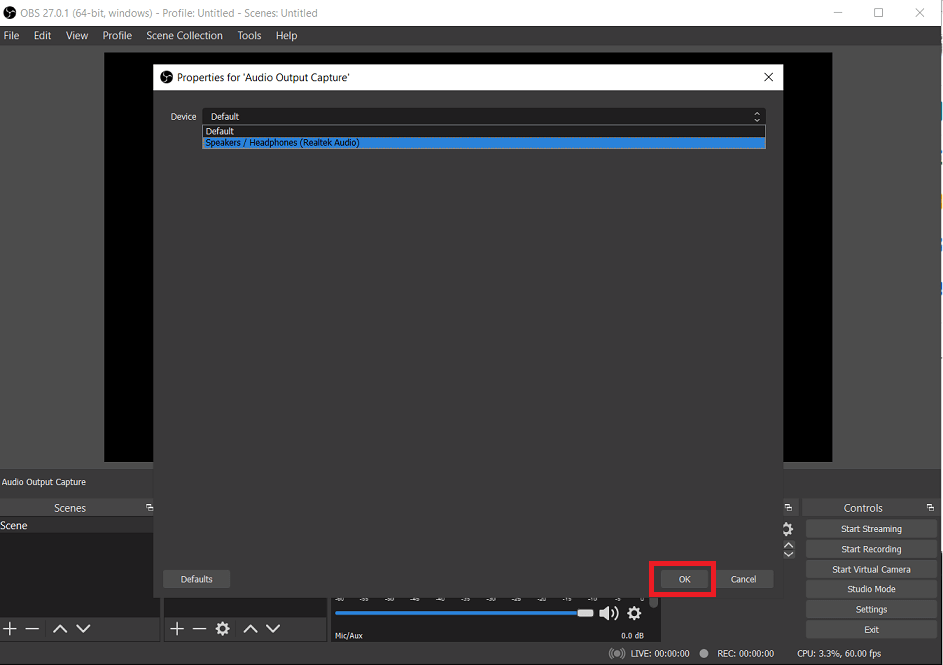This screenshot has width=943, height=665.
Task: Click the Audio Output Capture source label
Action: 44,482
